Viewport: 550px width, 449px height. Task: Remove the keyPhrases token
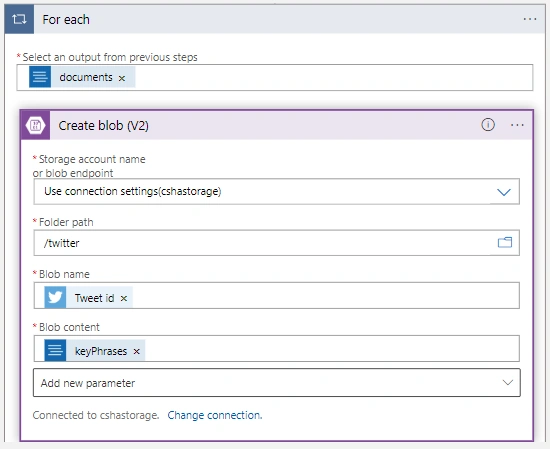[x=137, y=351]
